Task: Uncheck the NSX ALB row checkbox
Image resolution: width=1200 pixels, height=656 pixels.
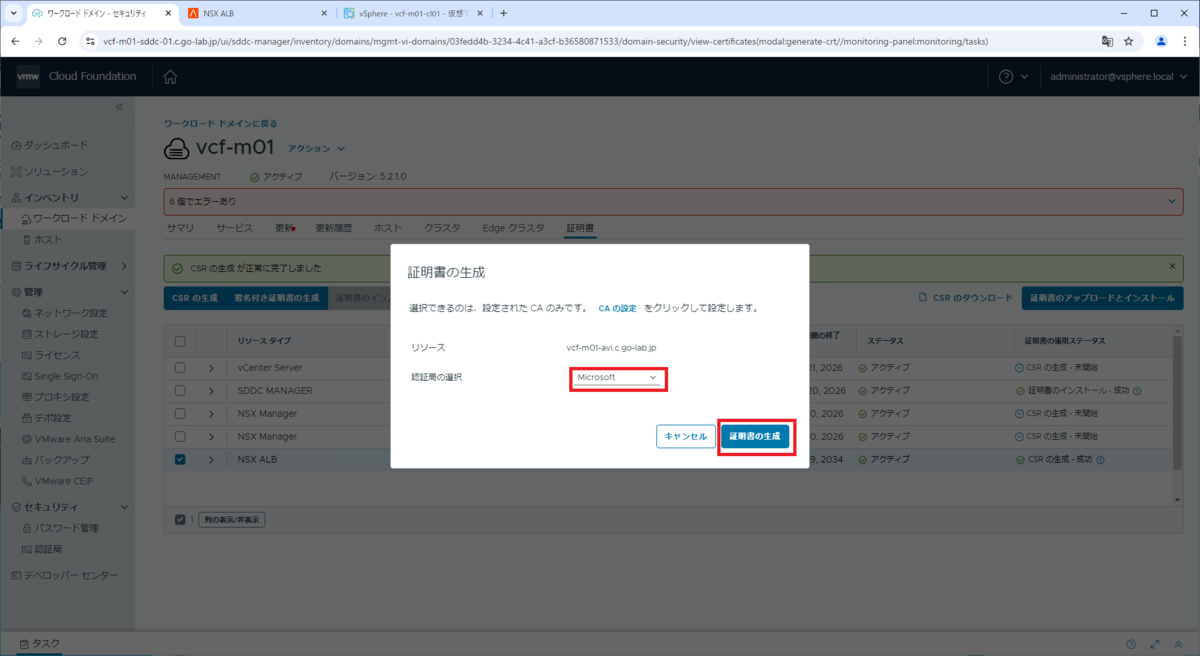Action: (180, 459)
